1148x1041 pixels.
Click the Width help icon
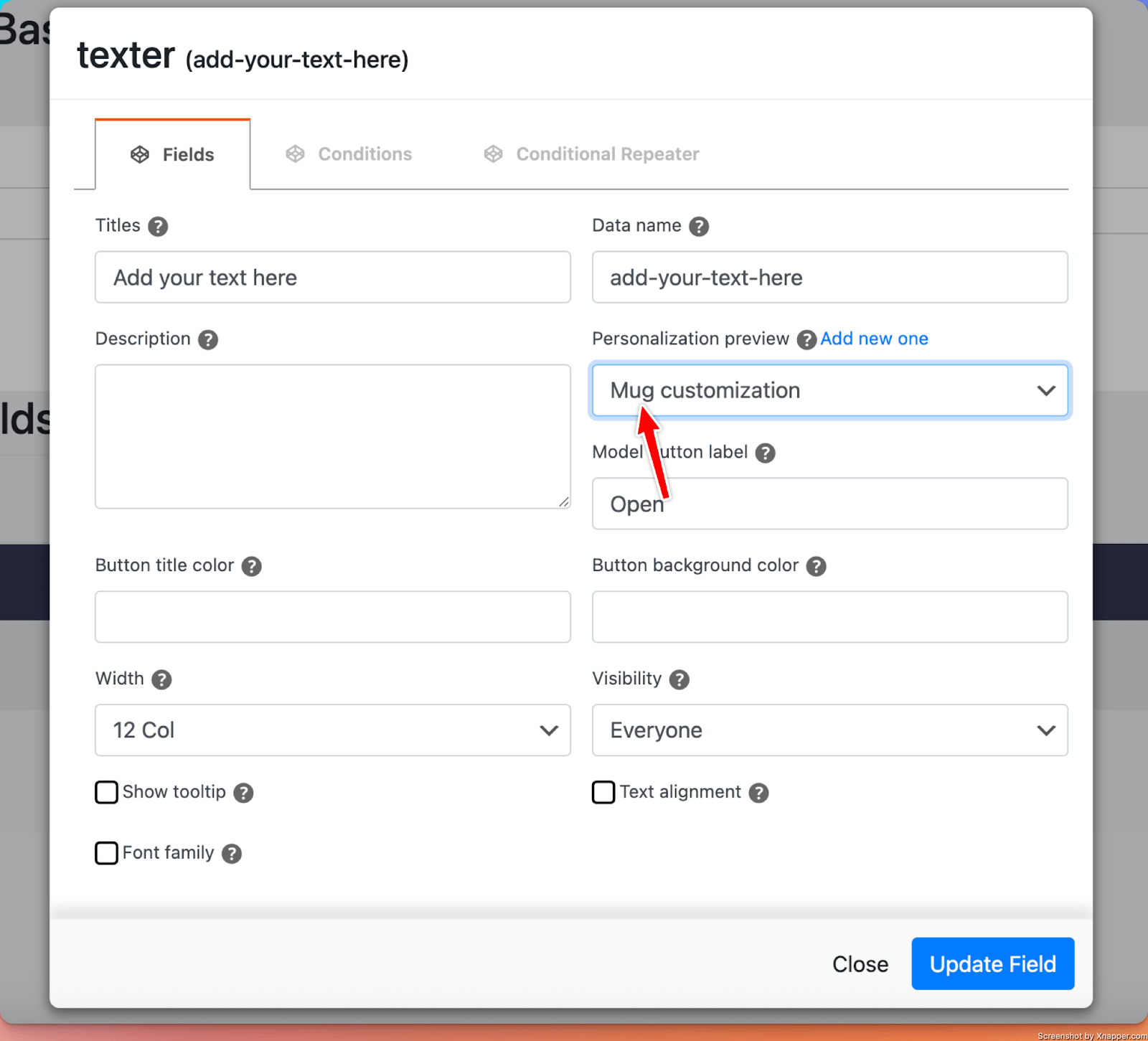click(161, 679)
